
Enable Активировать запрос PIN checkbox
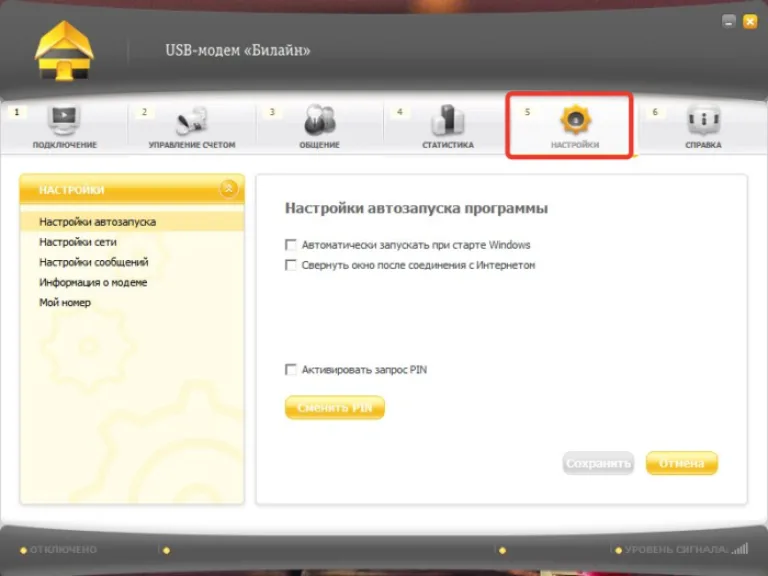tap(291, 369)
